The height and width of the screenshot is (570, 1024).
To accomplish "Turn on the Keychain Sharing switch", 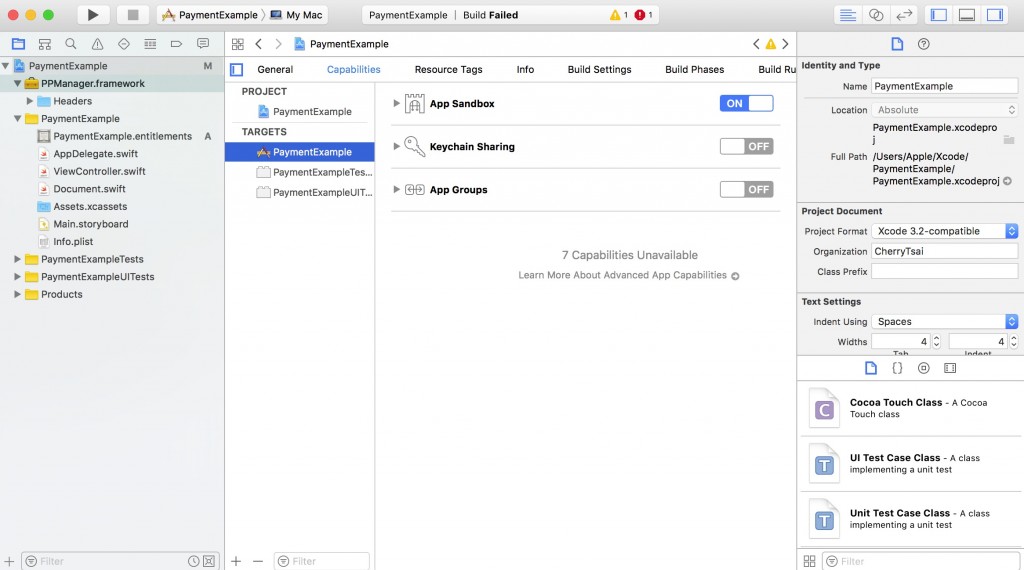I will 746,146.
